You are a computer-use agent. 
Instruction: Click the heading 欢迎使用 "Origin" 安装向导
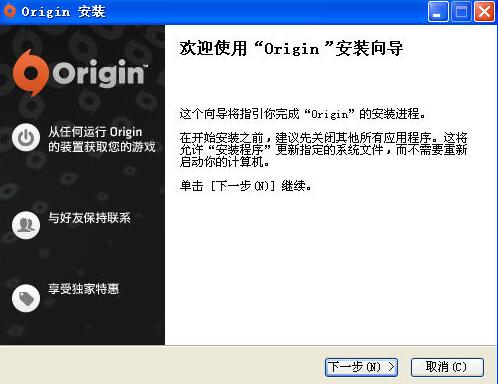click(291, 49)
